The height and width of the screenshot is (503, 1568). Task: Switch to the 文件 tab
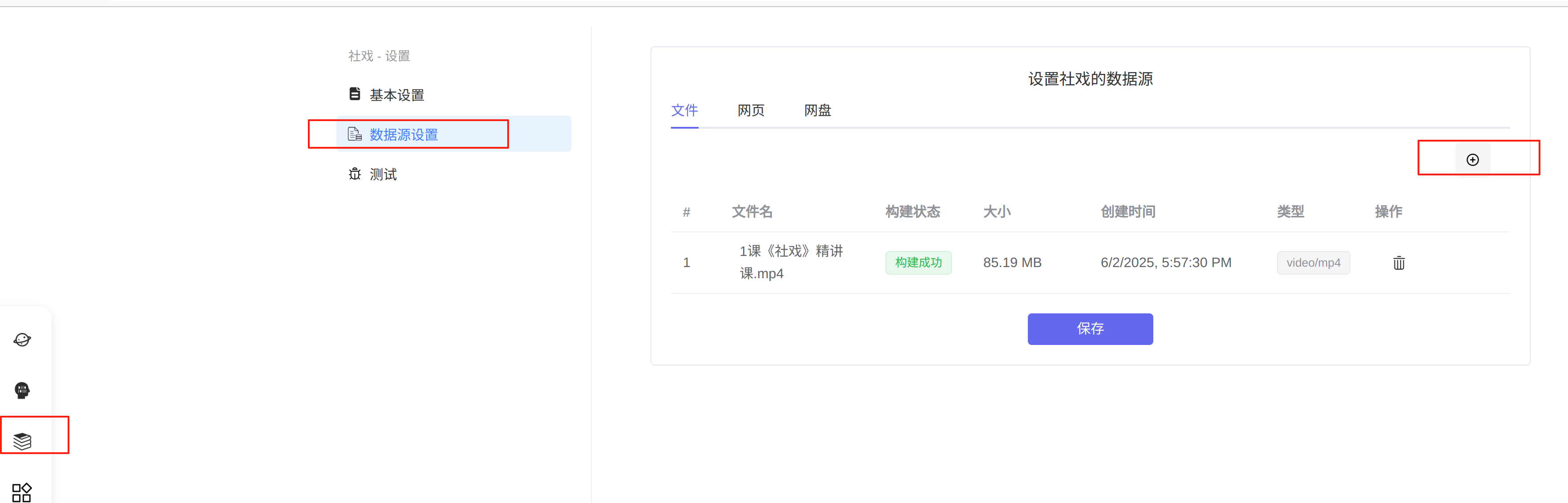click(x=684, y=111)
